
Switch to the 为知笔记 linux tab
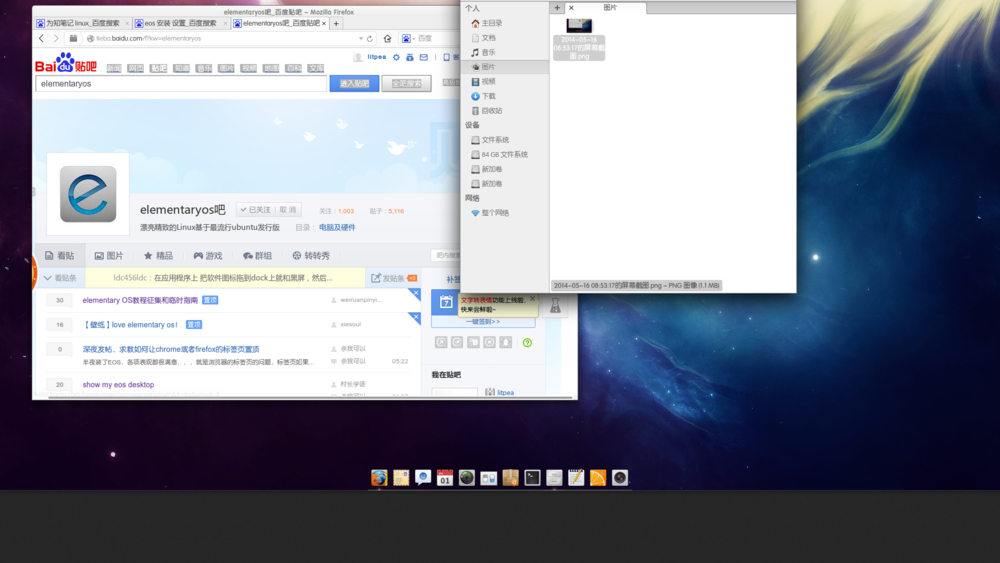(82, 23)
